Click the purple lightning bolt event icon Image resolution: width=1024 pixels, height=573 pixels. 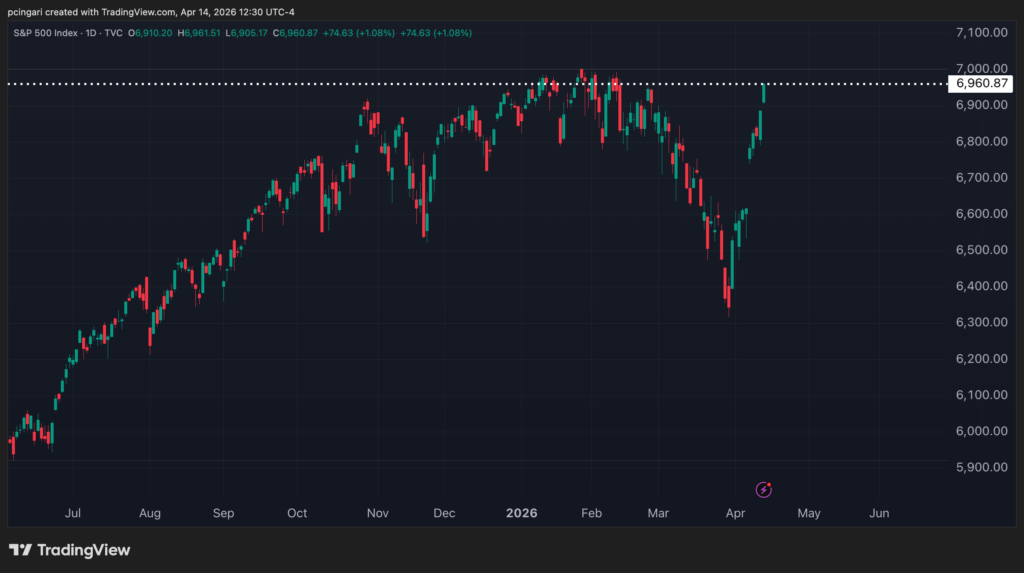click(x=764, y=489)
